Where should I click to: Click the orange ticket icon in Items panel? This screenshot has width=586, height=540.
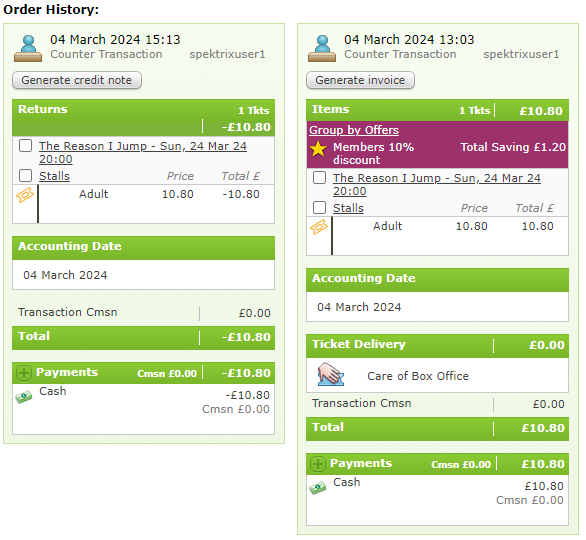[x=319, y=227]
